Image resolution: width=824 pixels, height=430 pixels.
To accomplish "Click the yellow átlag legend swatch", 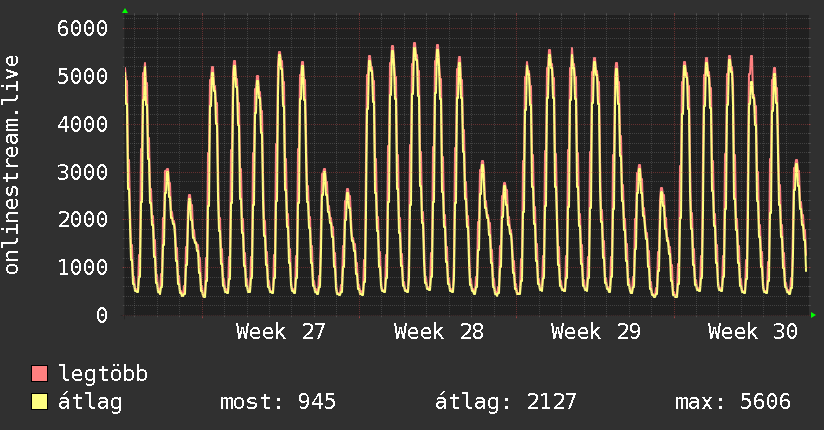I will tap(39, 402).
